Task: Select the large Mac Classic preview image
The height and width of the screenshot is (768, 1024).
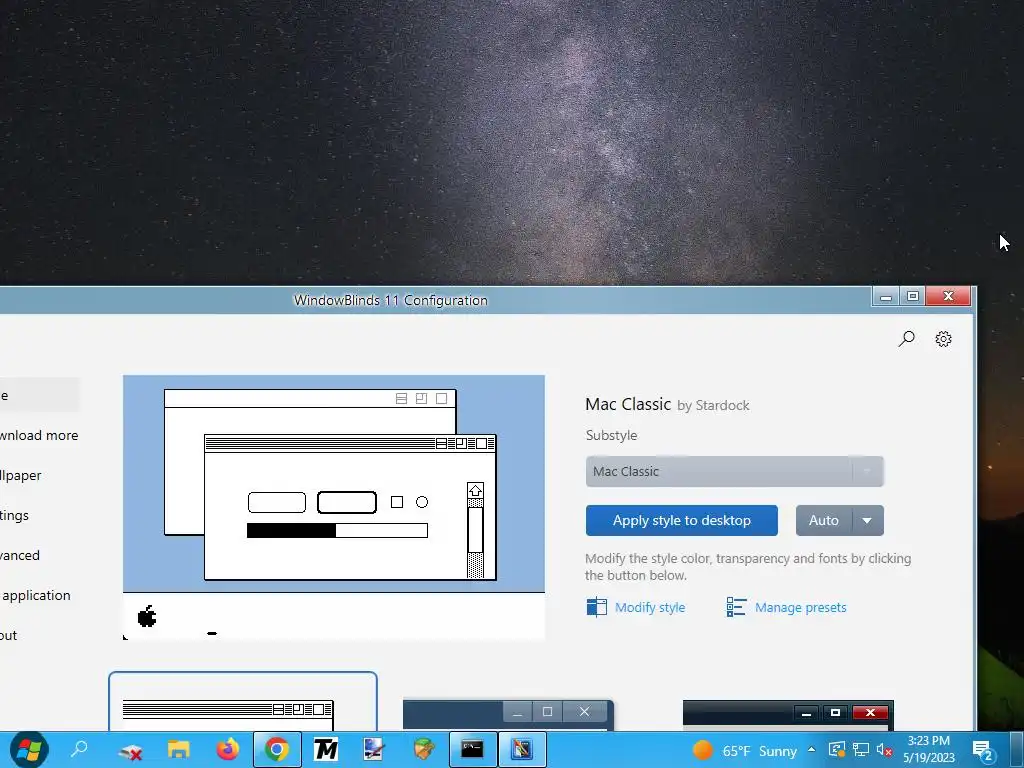Action: 334,507
